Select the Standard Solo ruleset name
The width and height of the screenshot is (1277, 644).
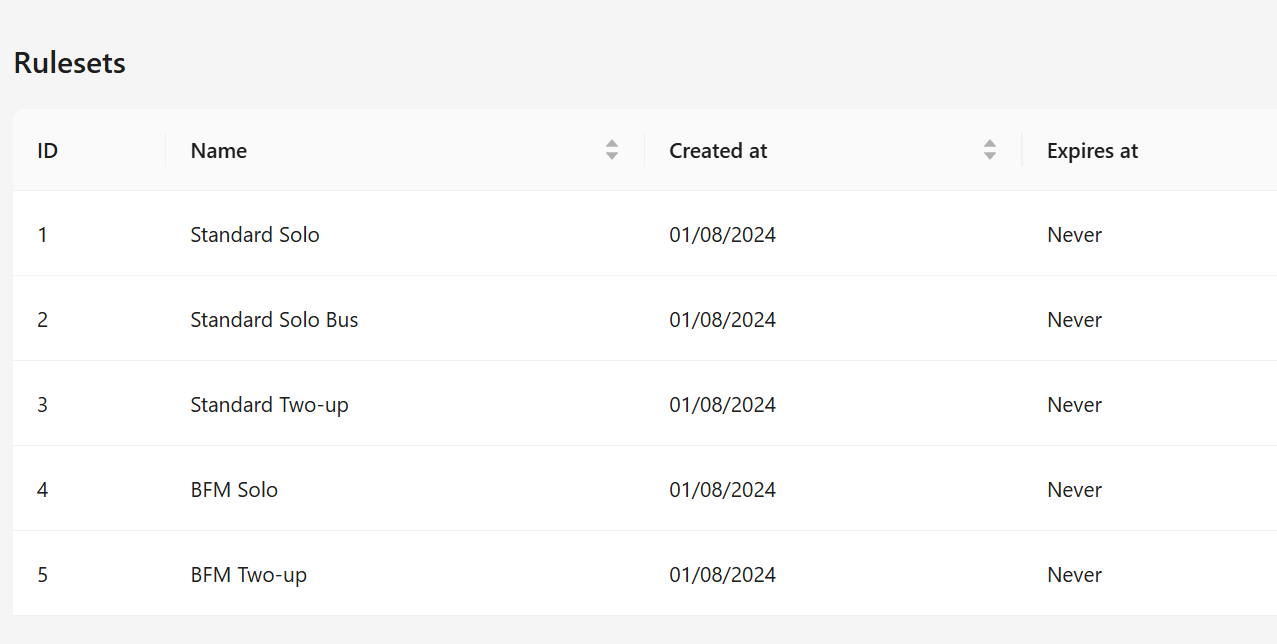point(255,235)
